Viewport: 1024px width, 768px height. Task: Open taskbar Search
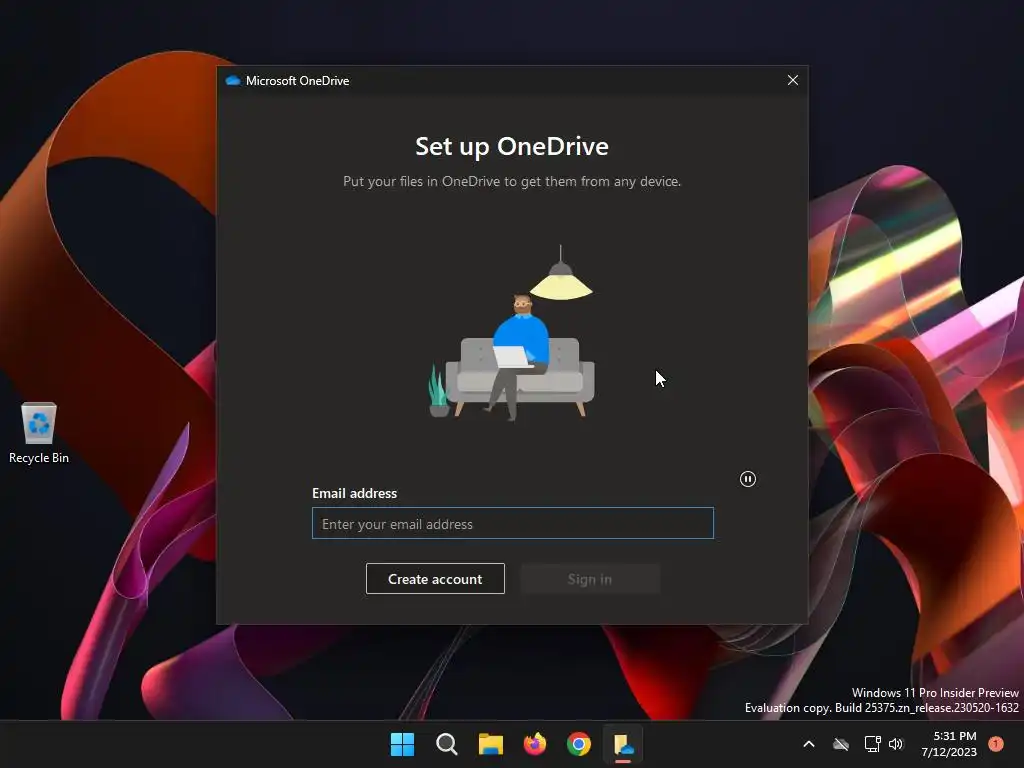coord(447,744)
